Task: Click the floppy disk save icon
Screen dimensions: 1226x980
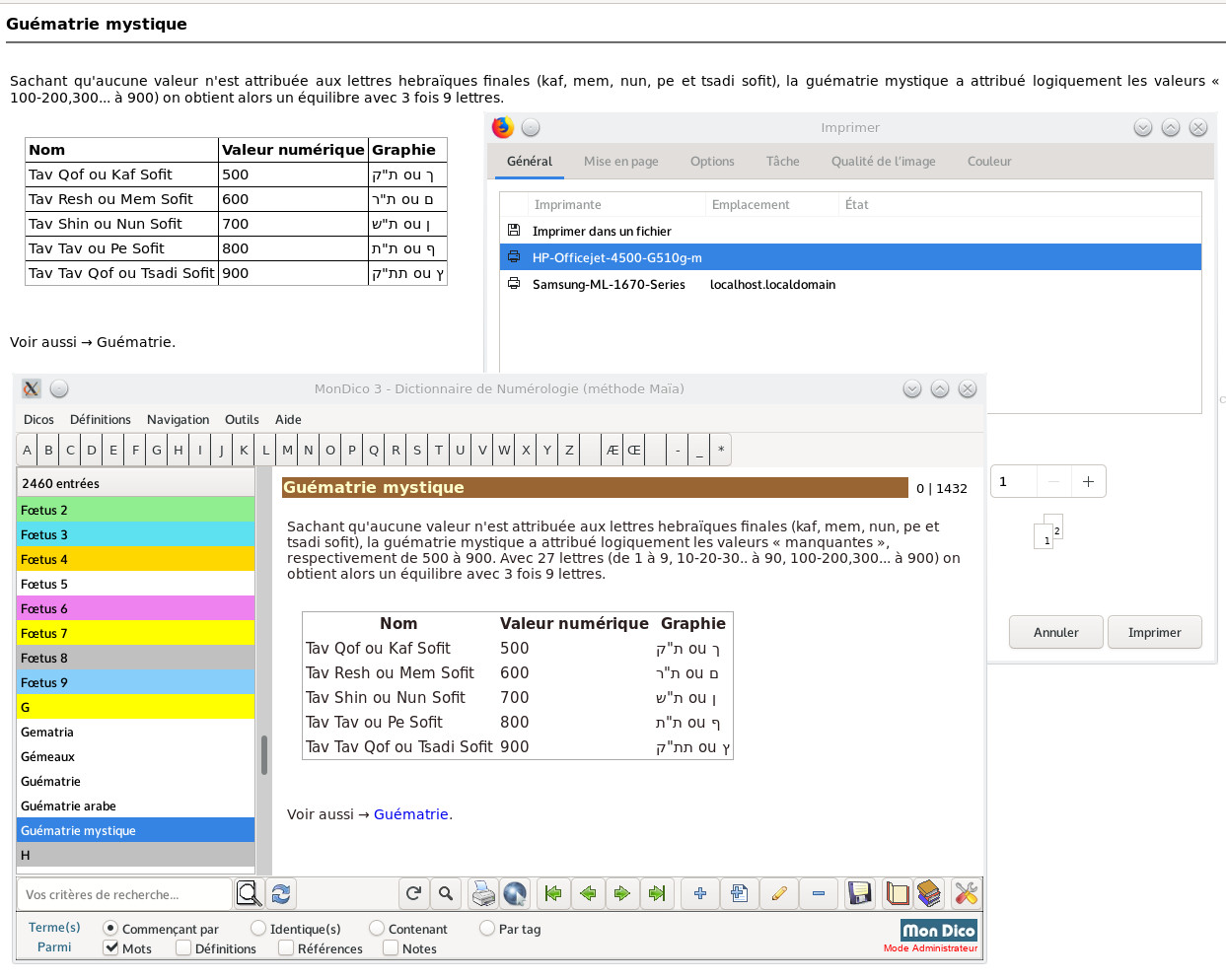Action: 859,894
